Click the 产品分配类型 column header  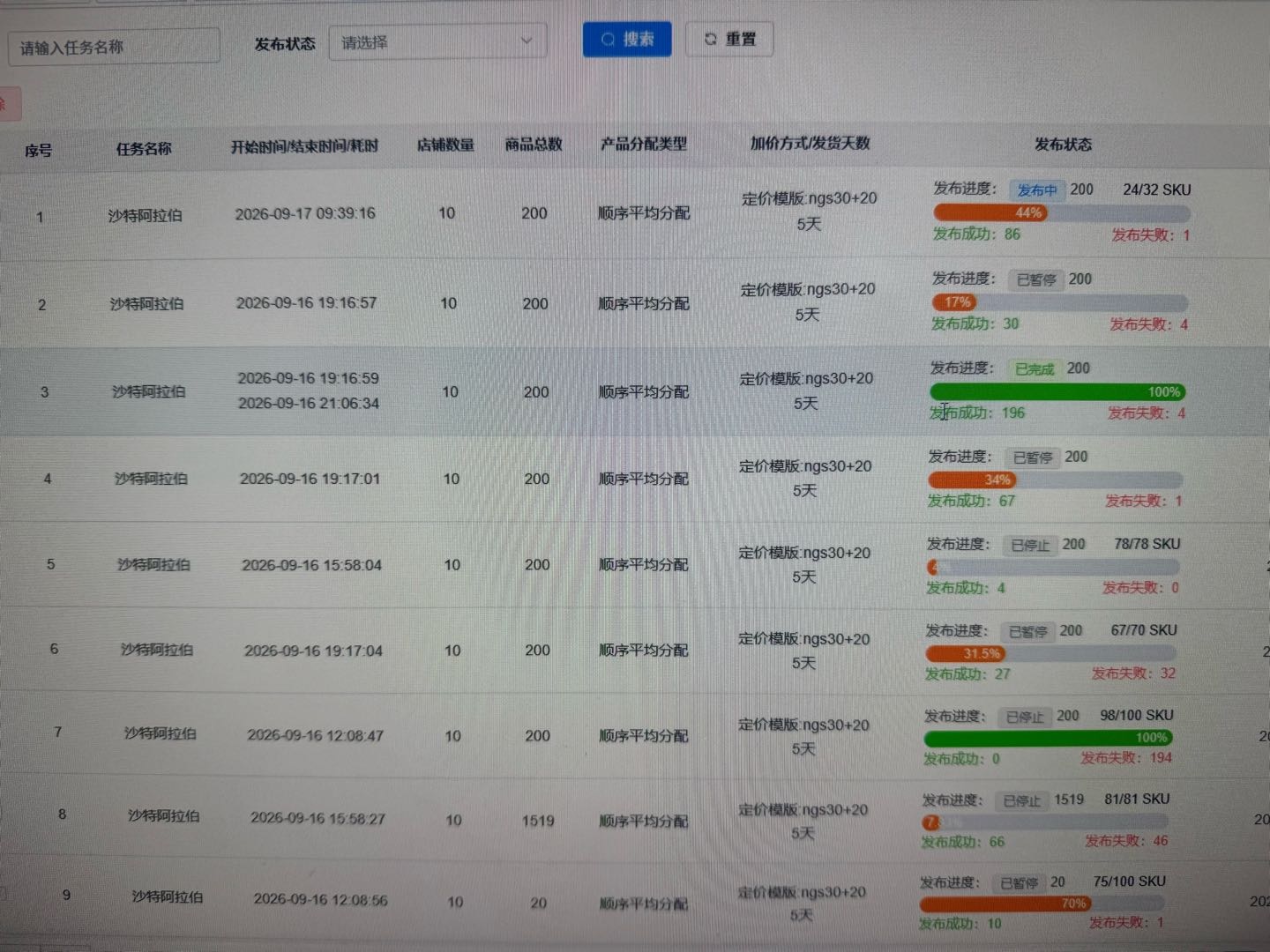click(x=644, y=144)
